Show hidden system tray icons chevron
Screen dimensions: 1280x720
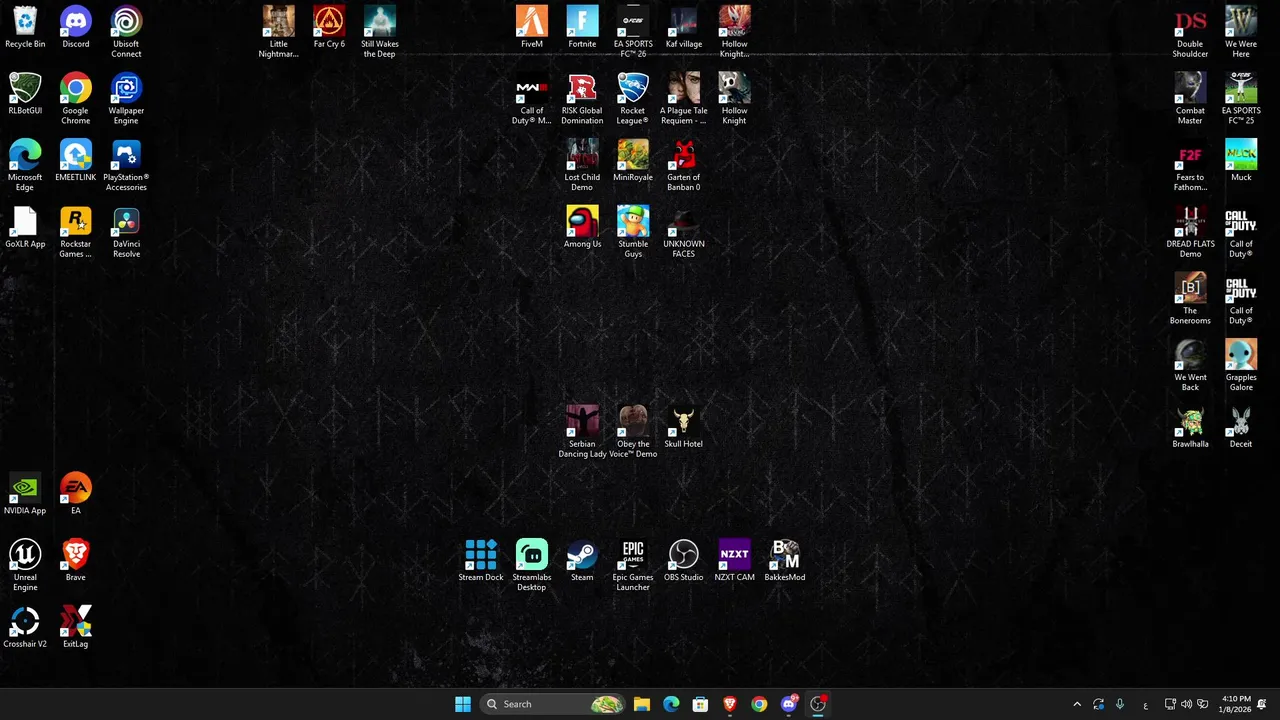coord(1077,704)
